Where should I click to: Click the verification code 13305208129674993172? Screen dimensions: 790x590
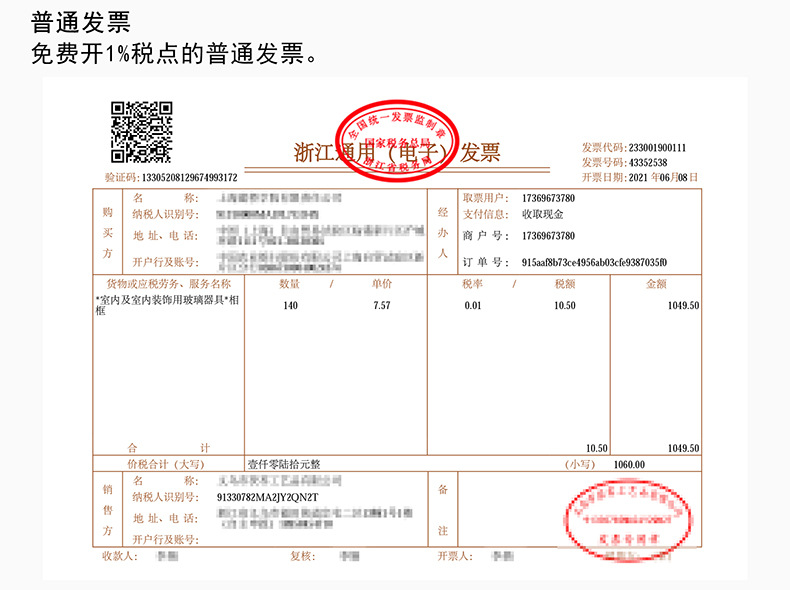click(189, 177)
